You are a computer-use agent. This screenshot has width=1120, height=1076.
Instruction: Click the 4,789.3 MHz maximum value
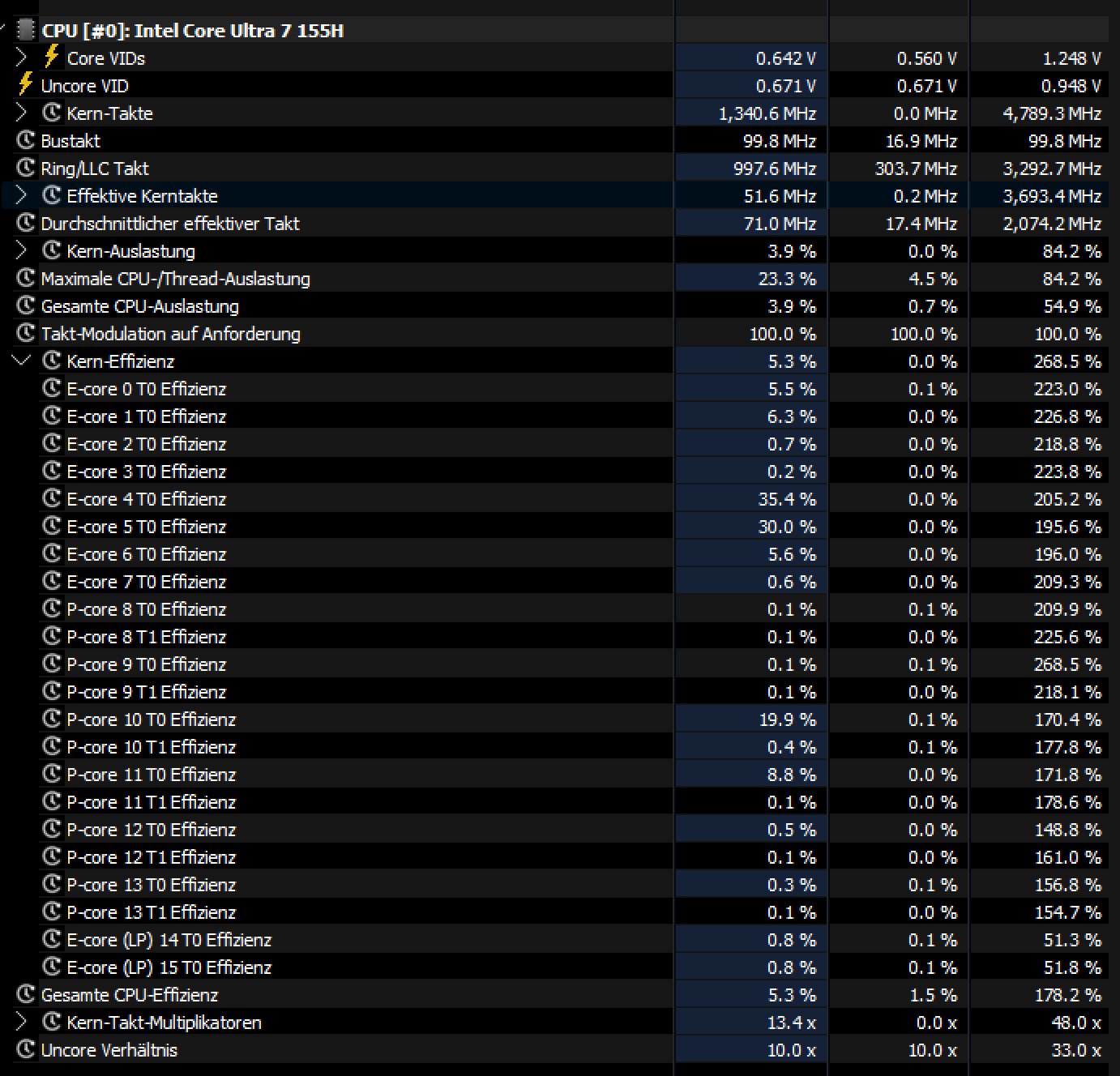1052,113
